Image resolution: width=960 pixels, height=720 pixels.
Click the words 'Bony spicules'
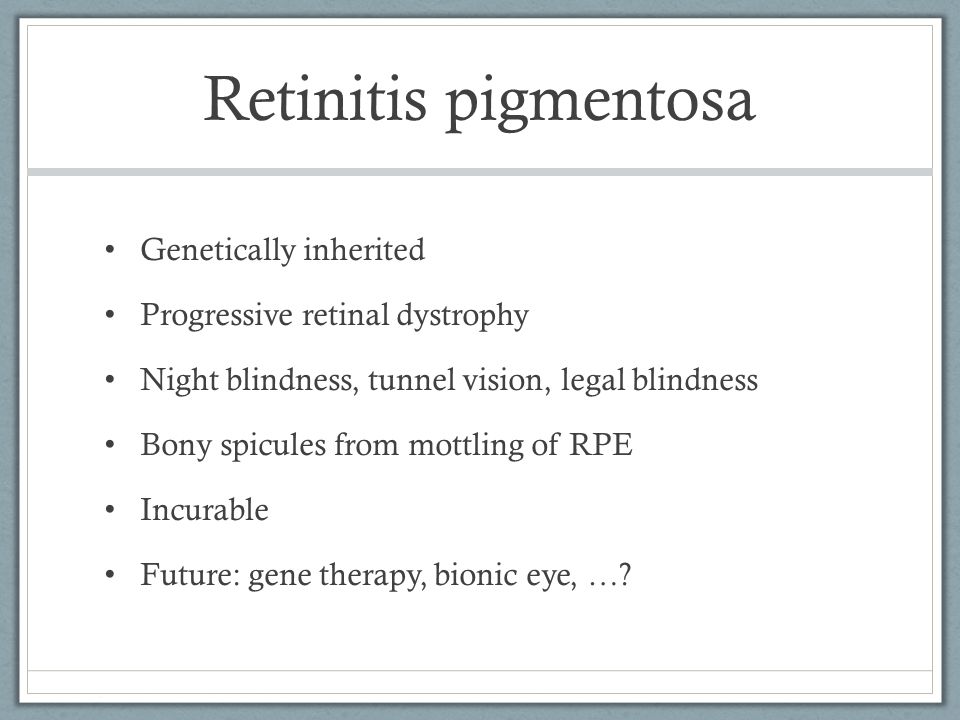233,445
